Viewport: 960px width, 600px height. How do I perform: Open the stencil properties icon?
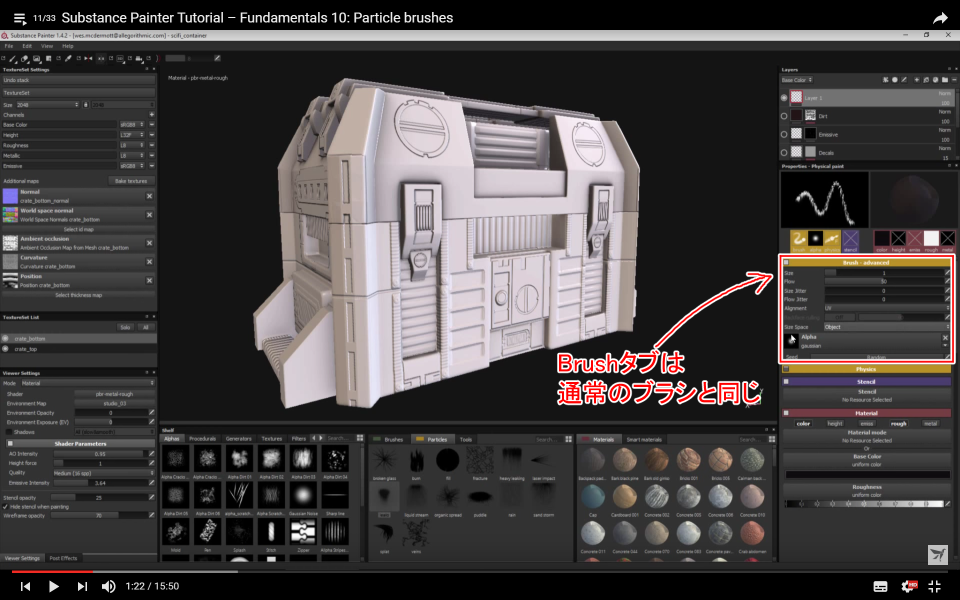[x=850, y=239]
